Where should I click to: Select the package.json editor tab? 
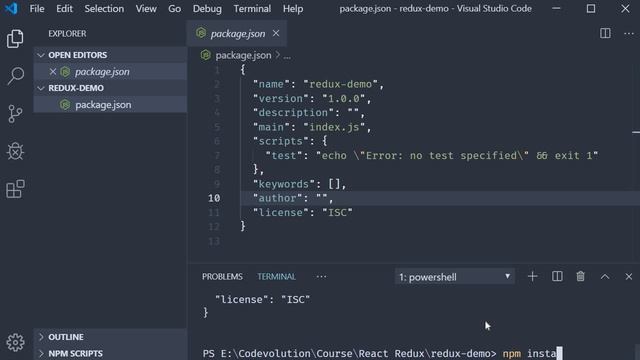pyautogui.click(x=237, y=33)
